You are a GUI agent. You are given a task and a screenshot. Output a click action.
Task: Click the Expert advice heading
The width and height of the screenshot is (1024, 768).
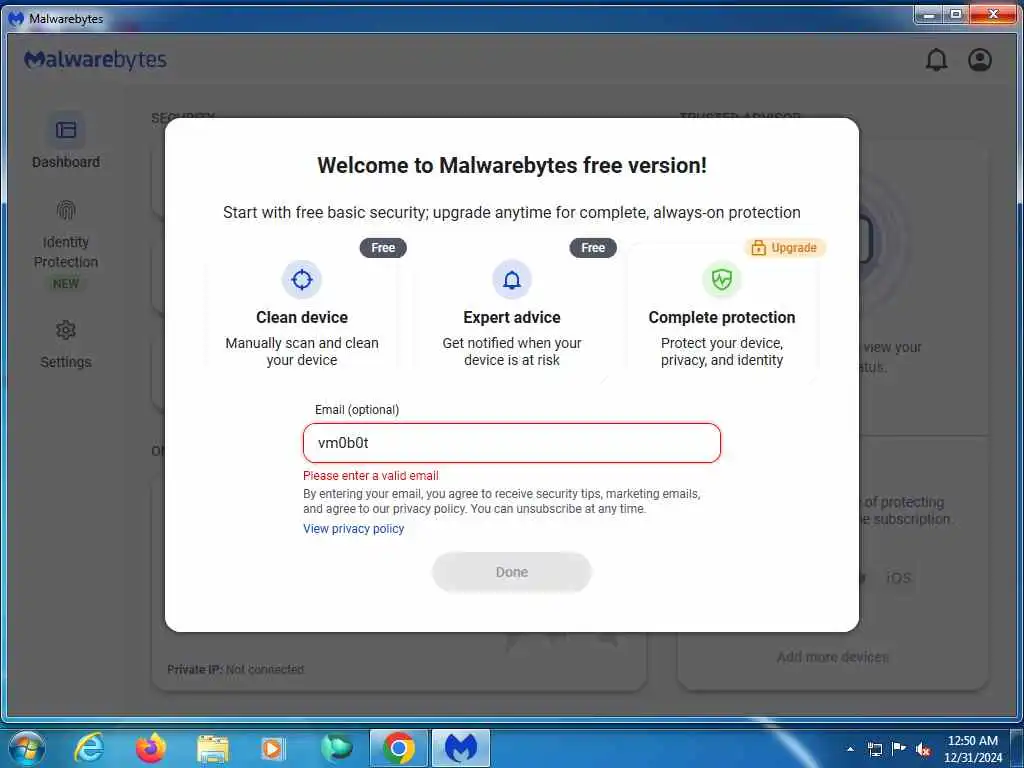pyautogui.click(x=512, y=317)
